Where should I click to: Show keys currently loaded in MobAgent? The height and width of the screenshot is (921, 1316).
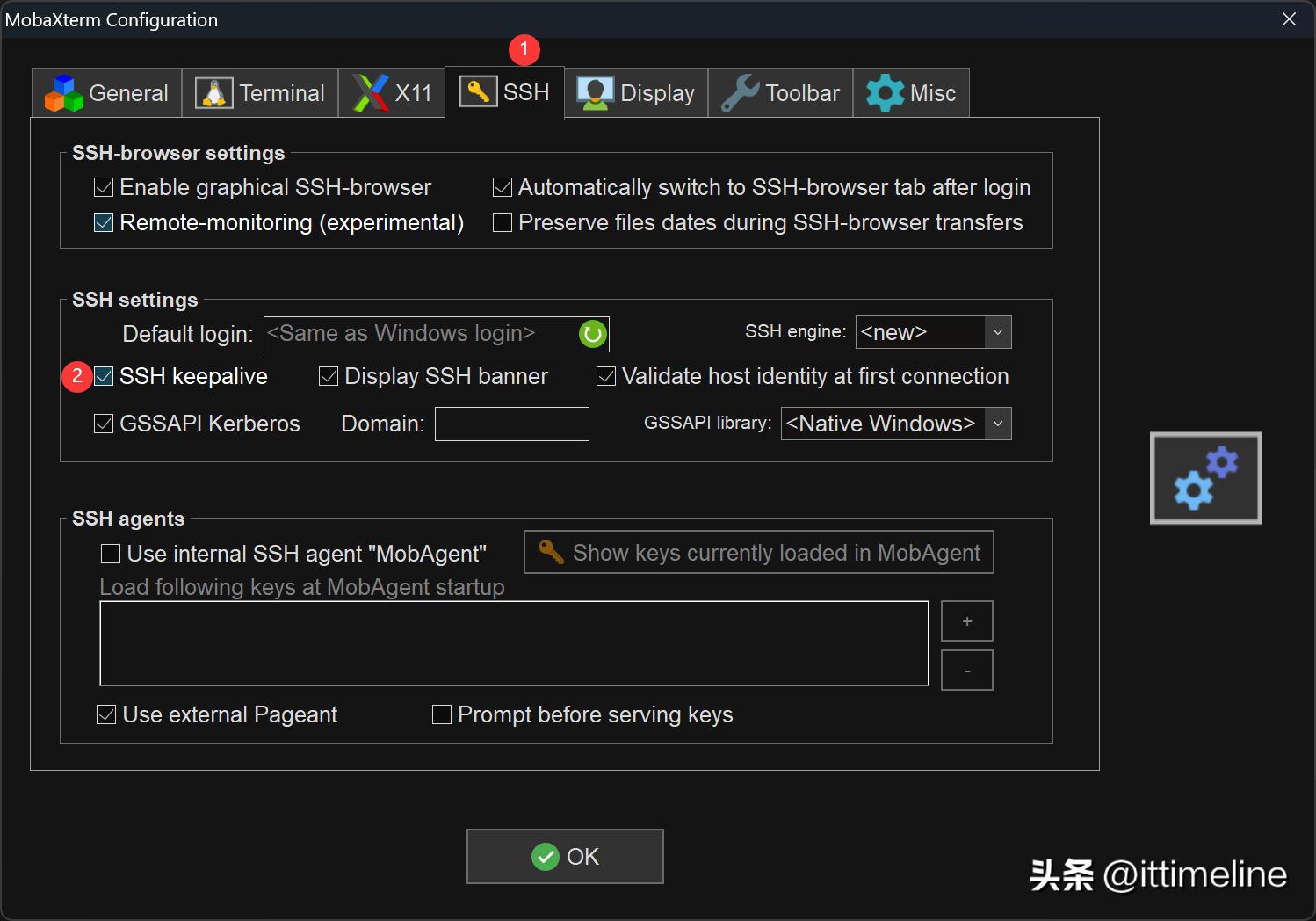point(758,553)
